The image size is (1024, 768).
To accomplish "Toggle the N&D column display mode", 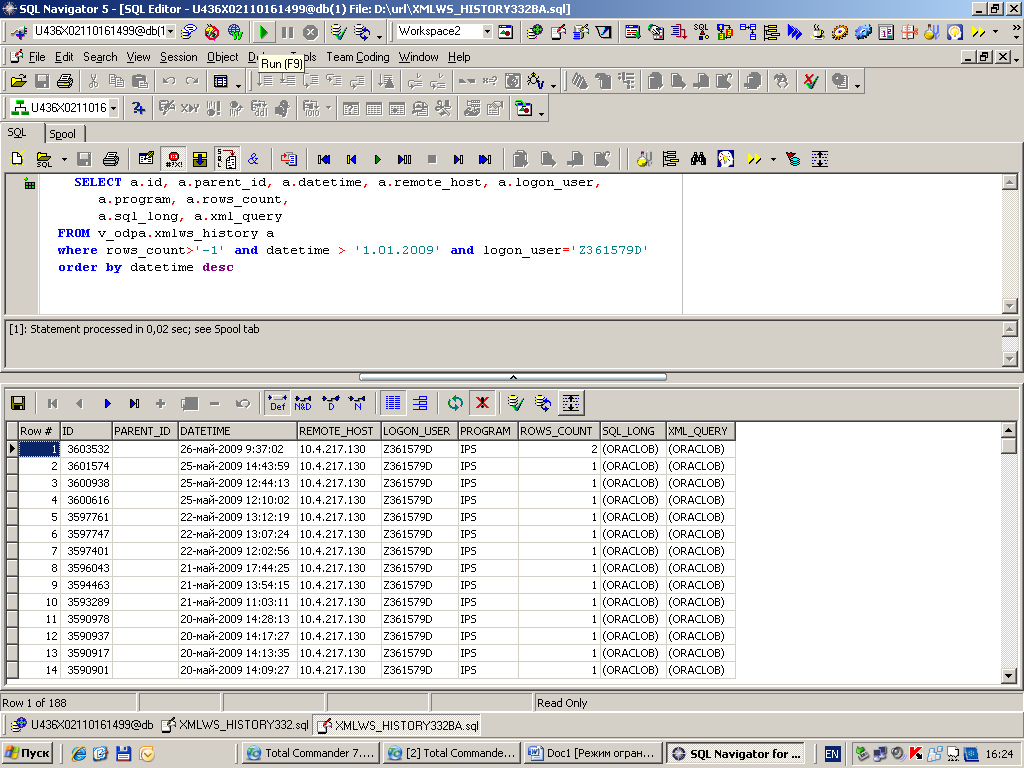I will click(x=303, y=403).
